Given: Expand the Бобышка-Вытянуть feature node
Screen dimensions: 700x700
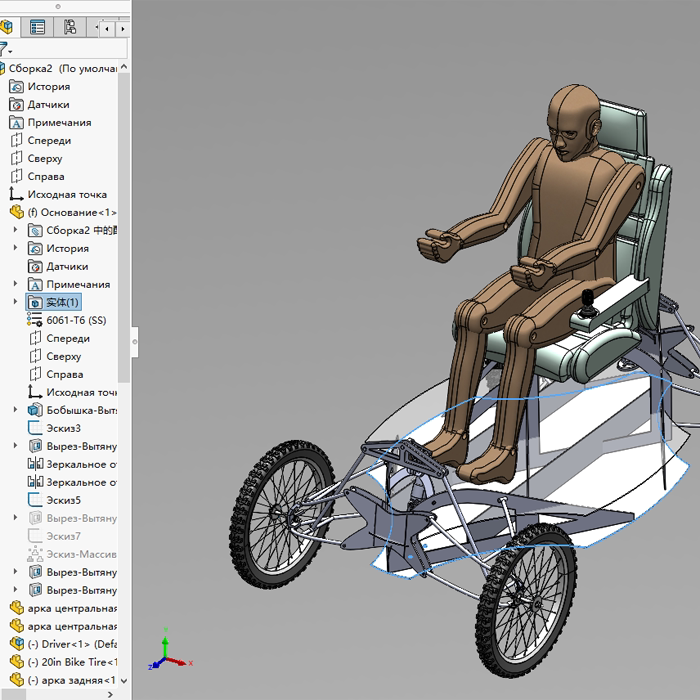Looking at the screenshot, I should click(15, 410).
